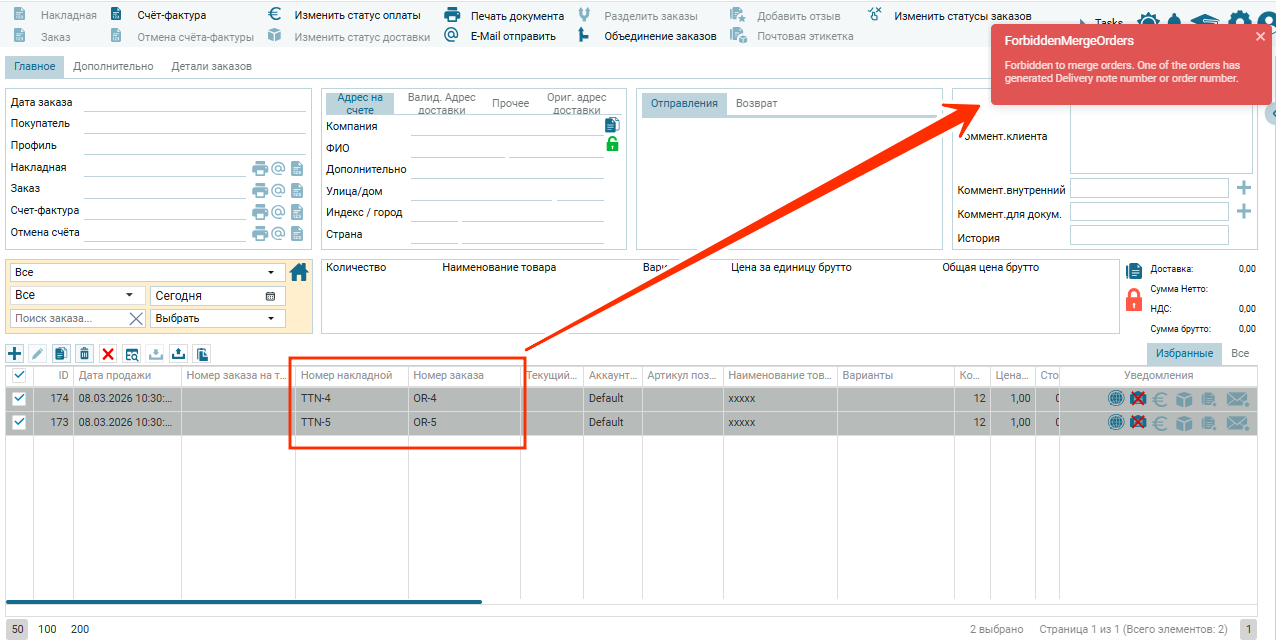1276x641 pixels.
Task: Click Печать документа in the toolbar
Action: coord(516,16)
